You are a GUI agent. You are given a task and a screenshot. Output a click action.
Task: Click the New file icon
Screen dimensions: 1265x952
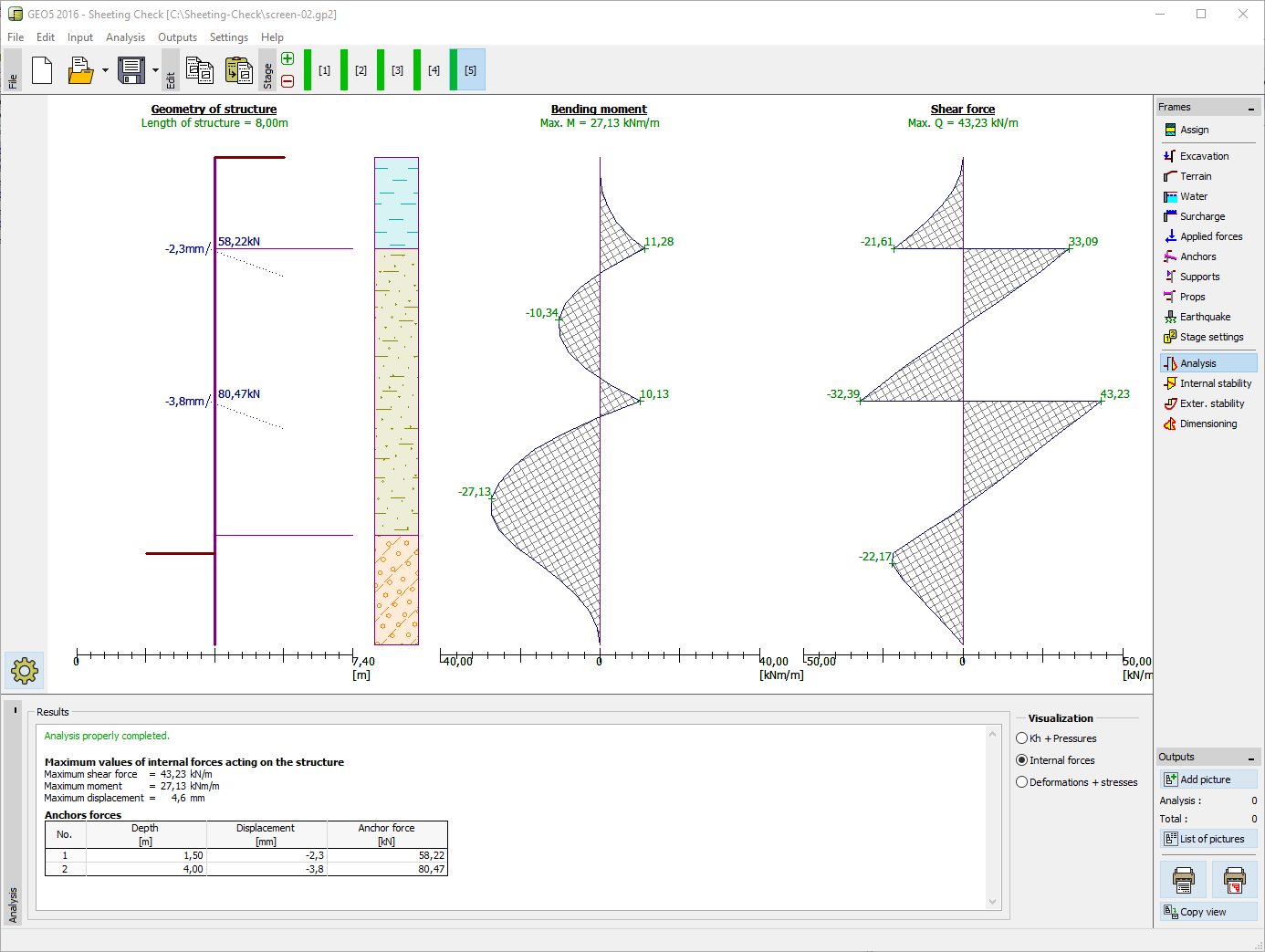pyautogui.click(x=42, y=70)
